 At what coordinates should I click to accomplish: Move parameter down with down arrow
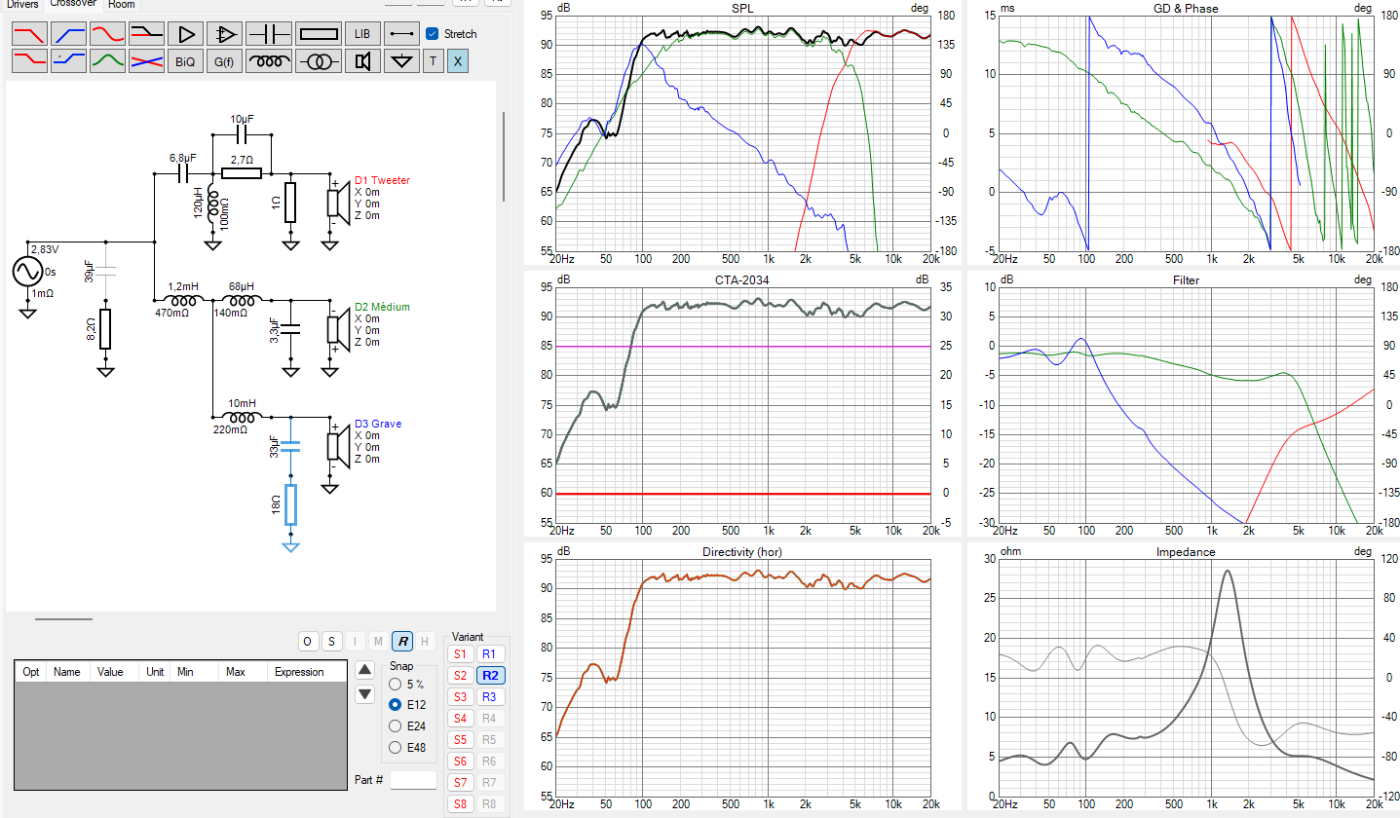pyautogui.click(x=365, y=693)
